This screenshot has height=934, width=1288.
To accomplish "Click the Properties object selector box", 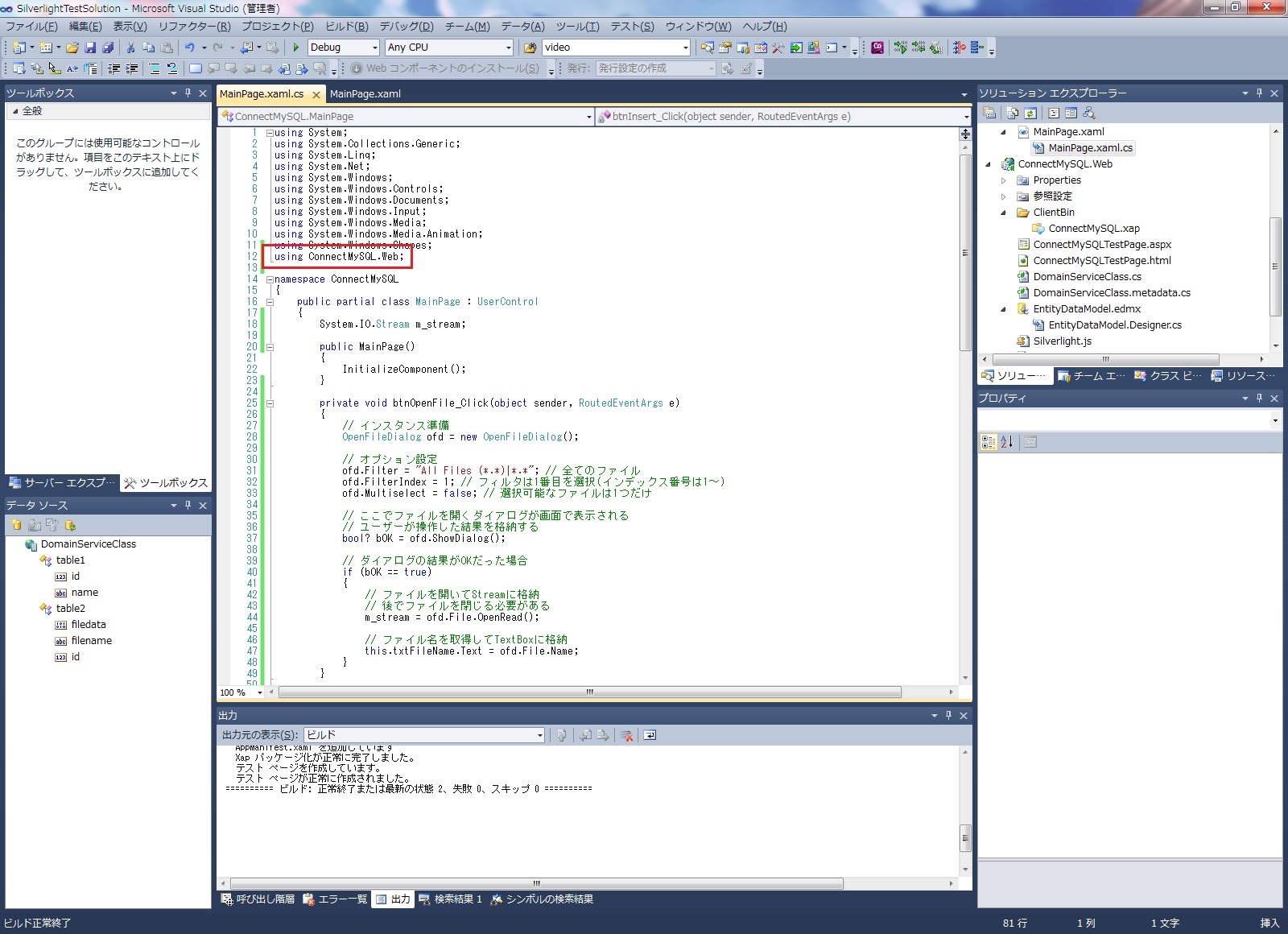I will (1129, 419).
